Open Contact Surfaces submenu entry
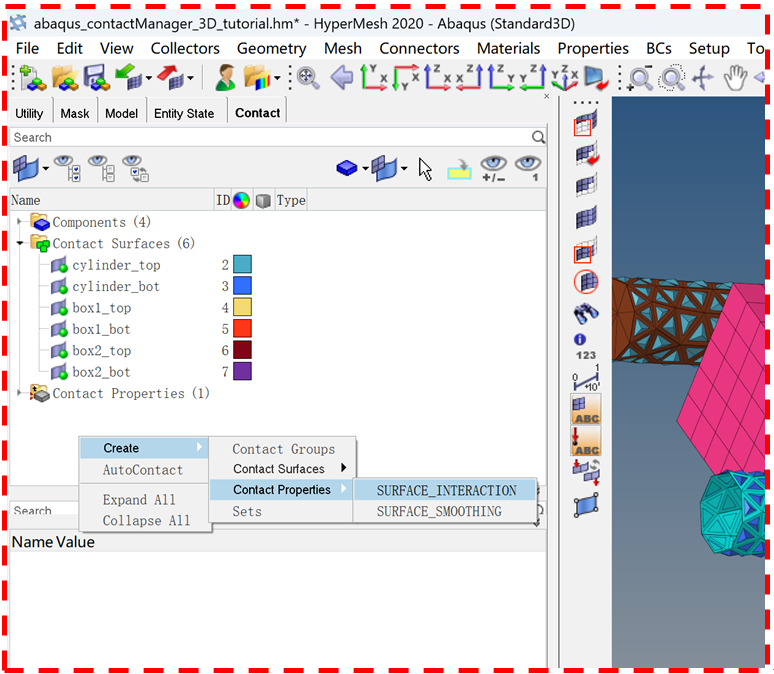This screenshot has width=774, height=674. (282, 469)
